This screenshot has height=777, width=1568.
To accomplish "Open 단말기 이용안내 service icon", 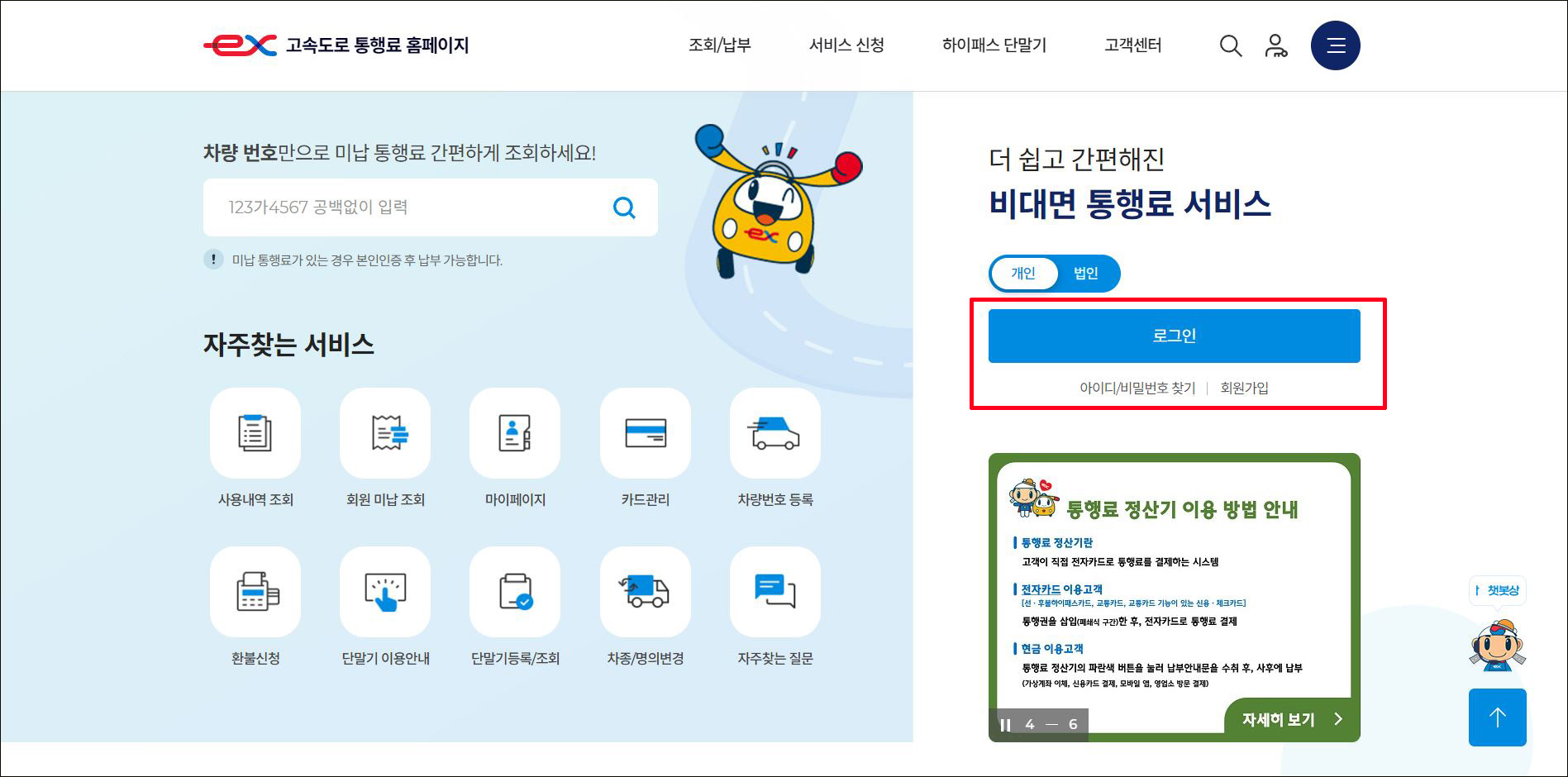I will pyautogui.click(x=385, y=592).
